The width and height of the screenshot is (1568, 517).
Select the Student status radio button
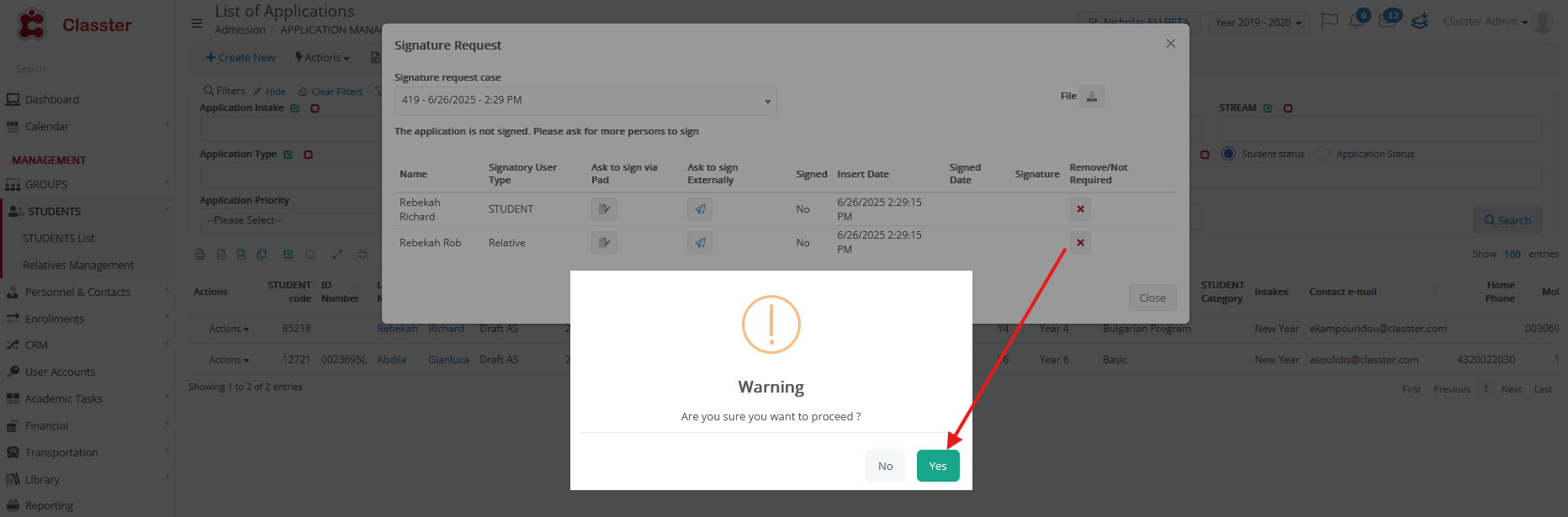pos(1229,154)
